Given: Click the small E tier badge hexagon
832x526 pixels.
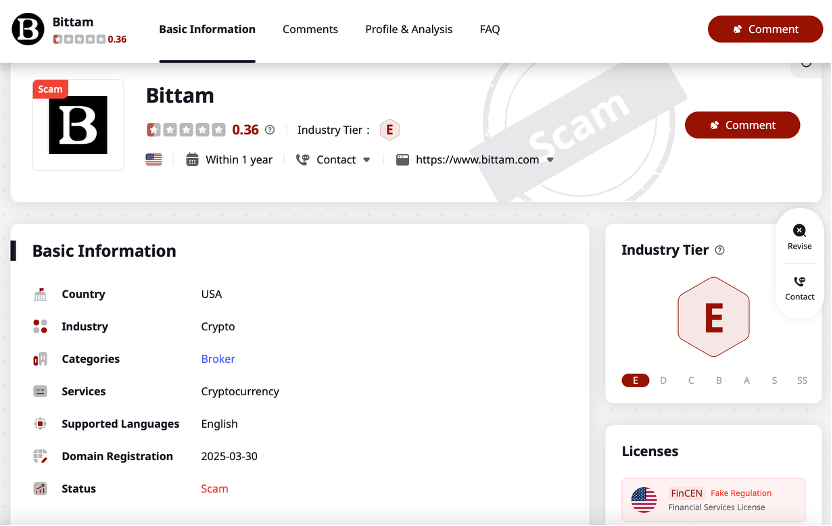Looking at the screenshot, I should point(389,130).
